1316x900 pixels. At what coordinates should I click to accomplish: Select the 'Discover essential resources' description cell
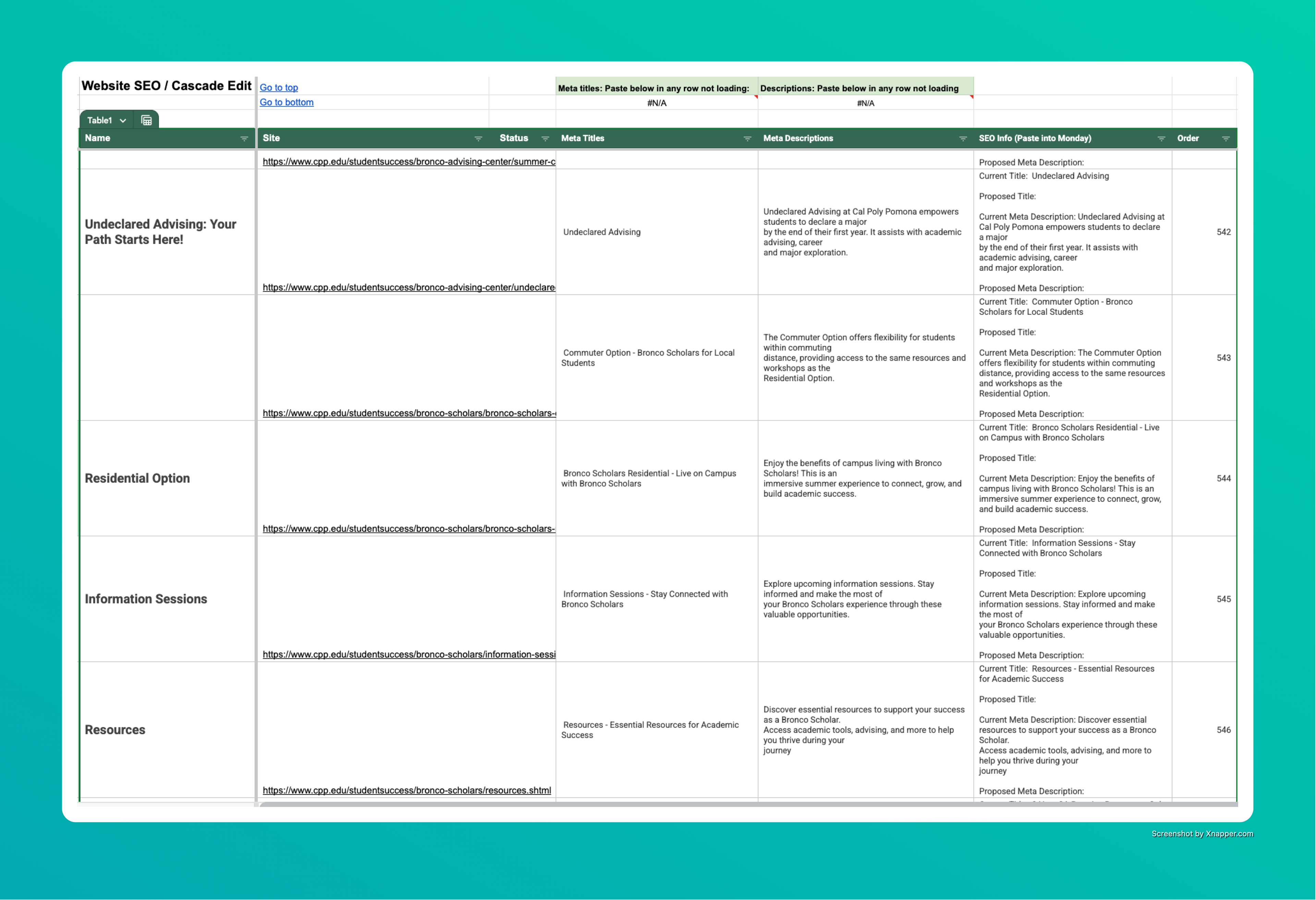(x=865, y=730)
